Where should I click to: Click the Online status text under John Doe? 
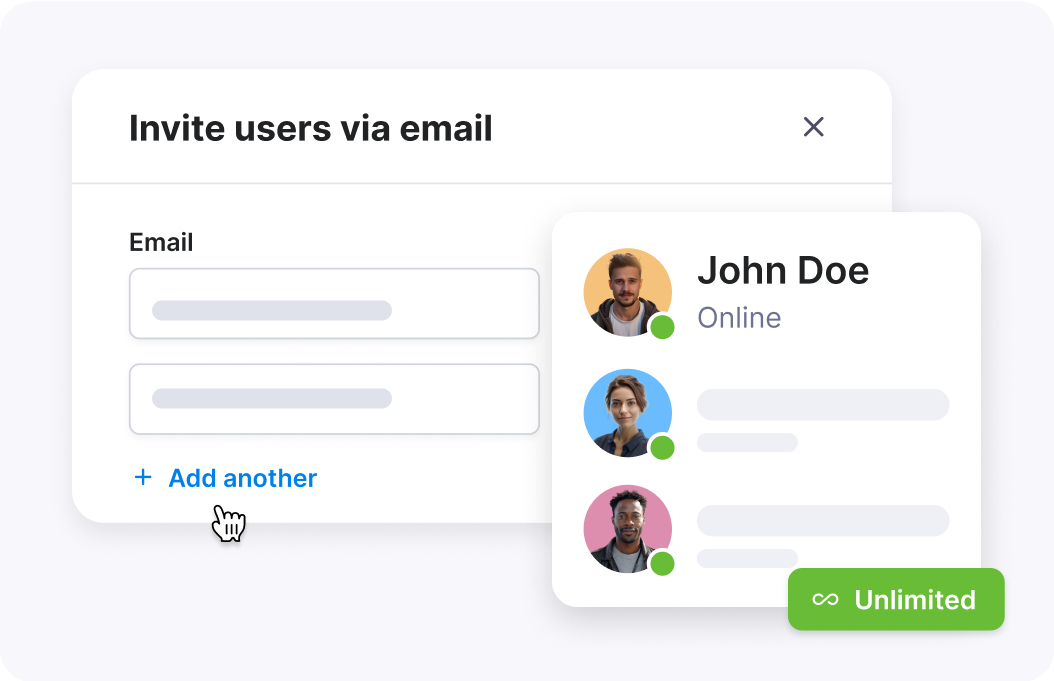739,318
